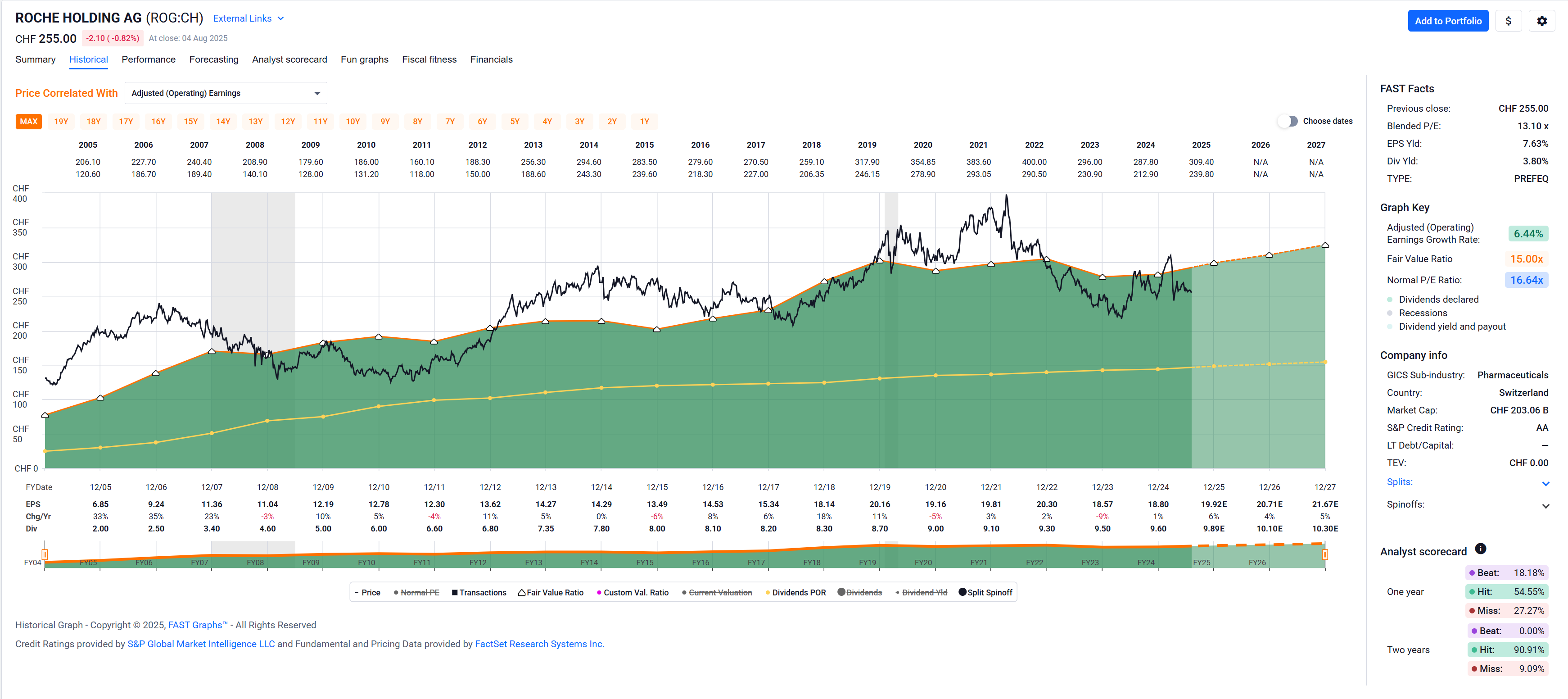Open FactSet Research Systems Inc. link
The height and width of the screenshot is (699, 1568).
click(539, 644)
